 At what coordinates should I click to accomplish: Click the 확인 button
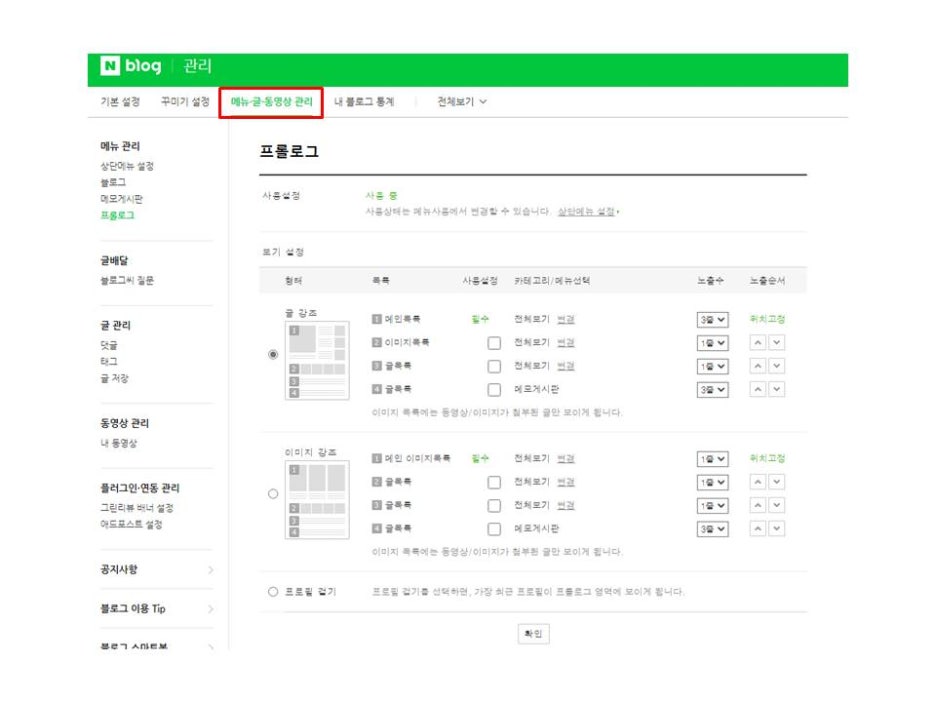coord(533,634)
